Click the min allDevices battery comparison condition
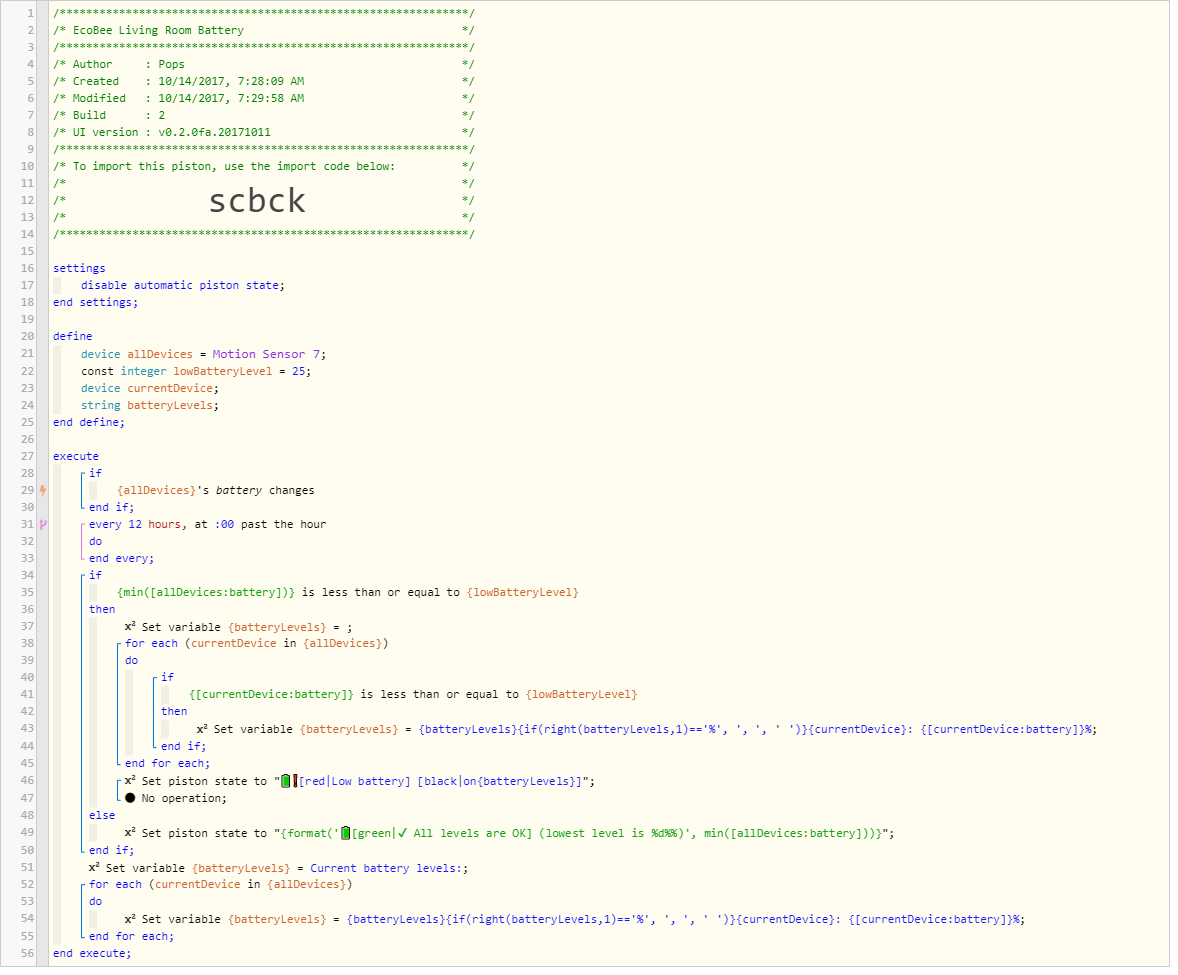The width and height of the screenshot is (1178, 975). pos(347,592)
